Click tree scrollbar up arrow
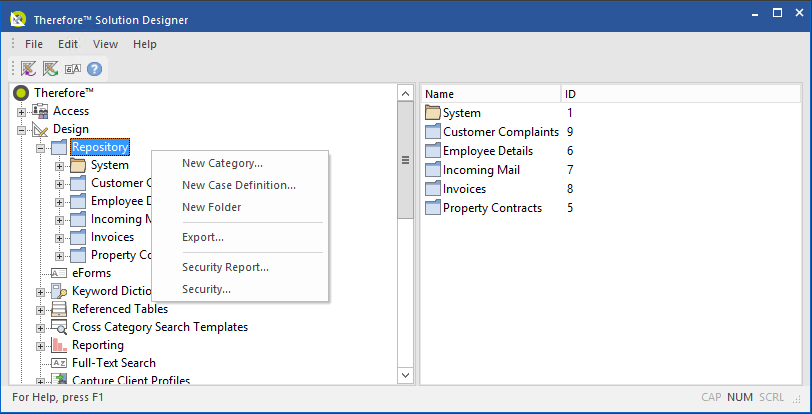 405,94
